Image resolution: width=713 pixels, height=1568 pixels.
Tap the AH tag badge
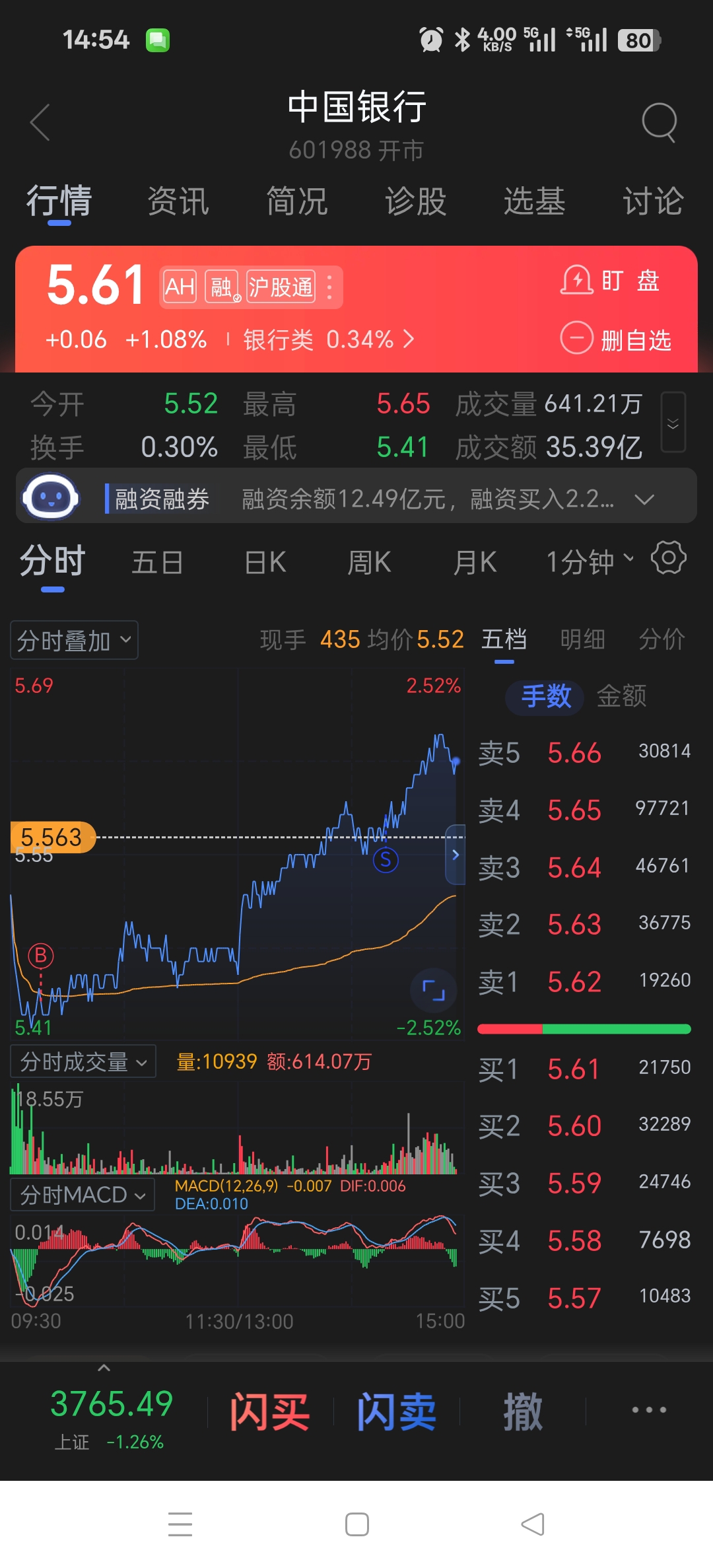(x=180, y=287)
